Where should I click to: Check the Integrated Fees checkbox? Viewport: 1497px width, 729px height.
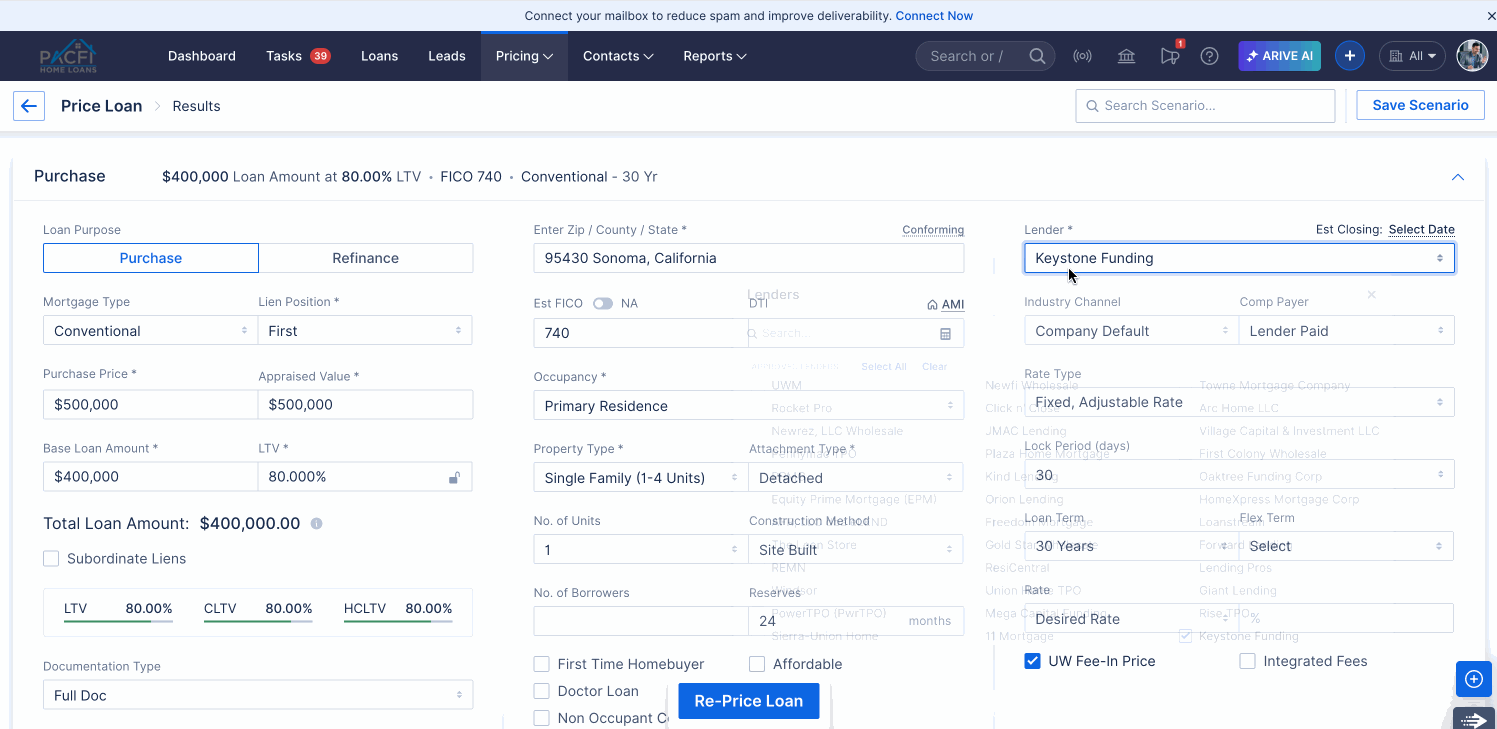(1247, 661)
